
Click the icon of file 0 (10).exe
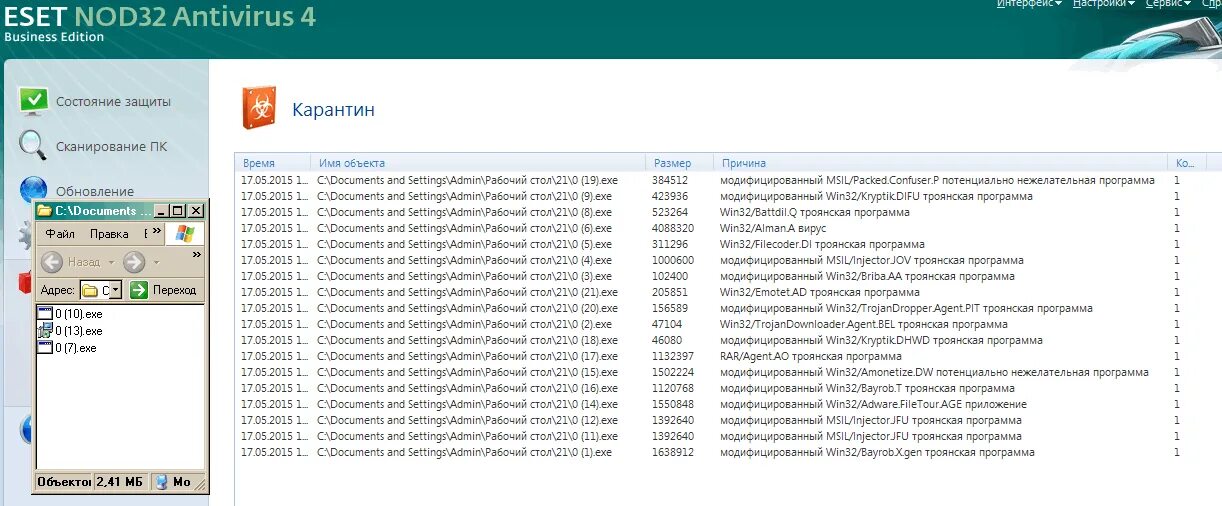click(45, 314)
